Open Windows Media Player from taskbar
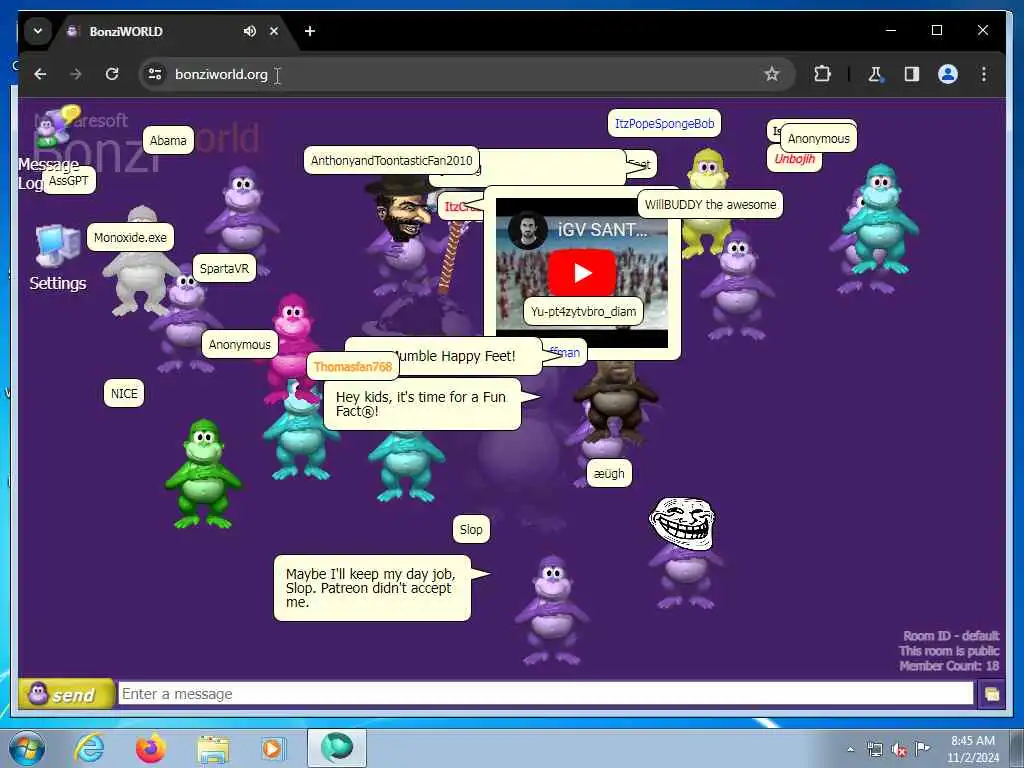The width and height of the screenshot is (1024, 768). coord(272,748)
